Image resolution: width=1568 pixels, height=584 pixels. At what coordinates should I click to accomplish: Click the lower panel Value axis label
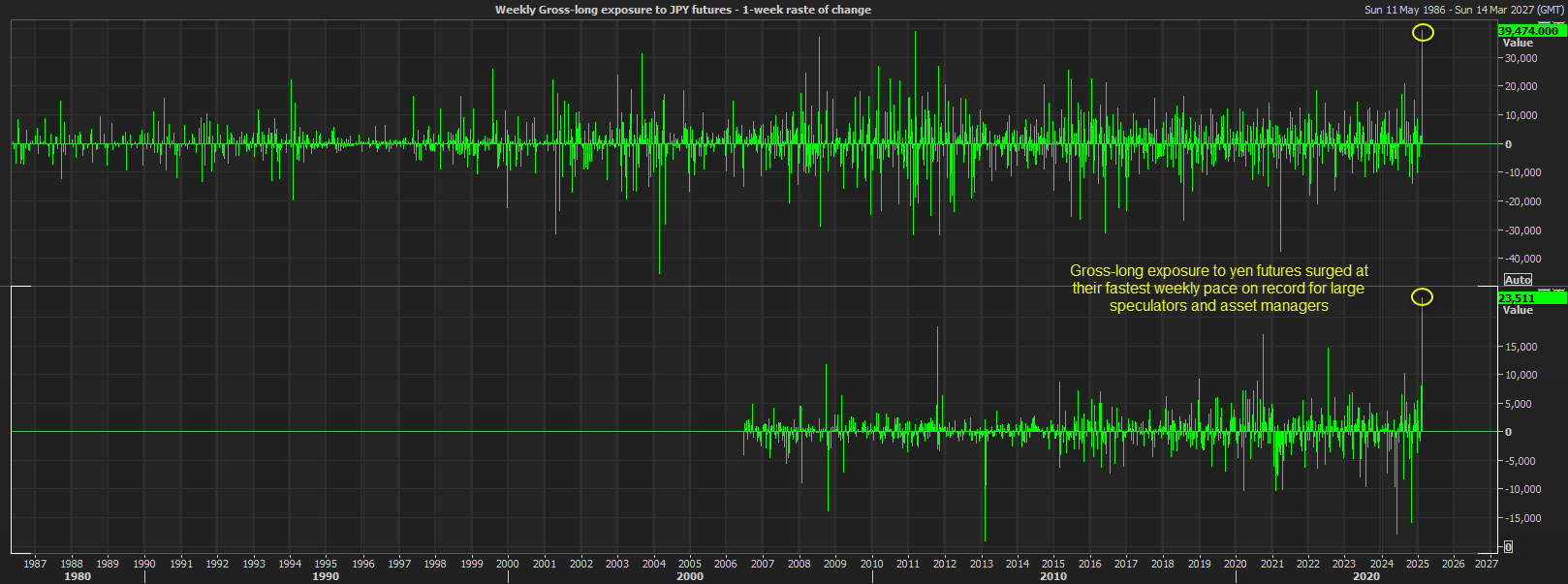[x=1518, y=310]
